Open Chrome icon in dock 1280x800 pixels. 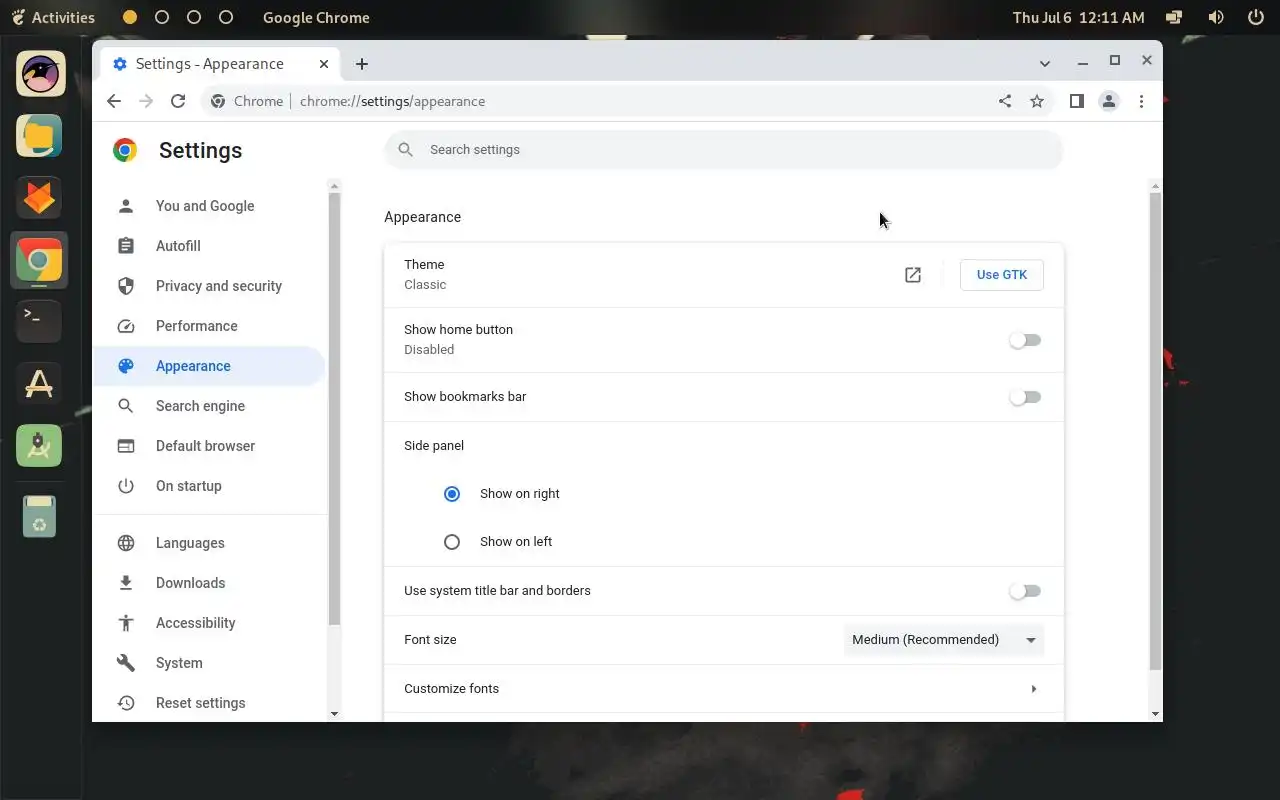tap(40, 260)
